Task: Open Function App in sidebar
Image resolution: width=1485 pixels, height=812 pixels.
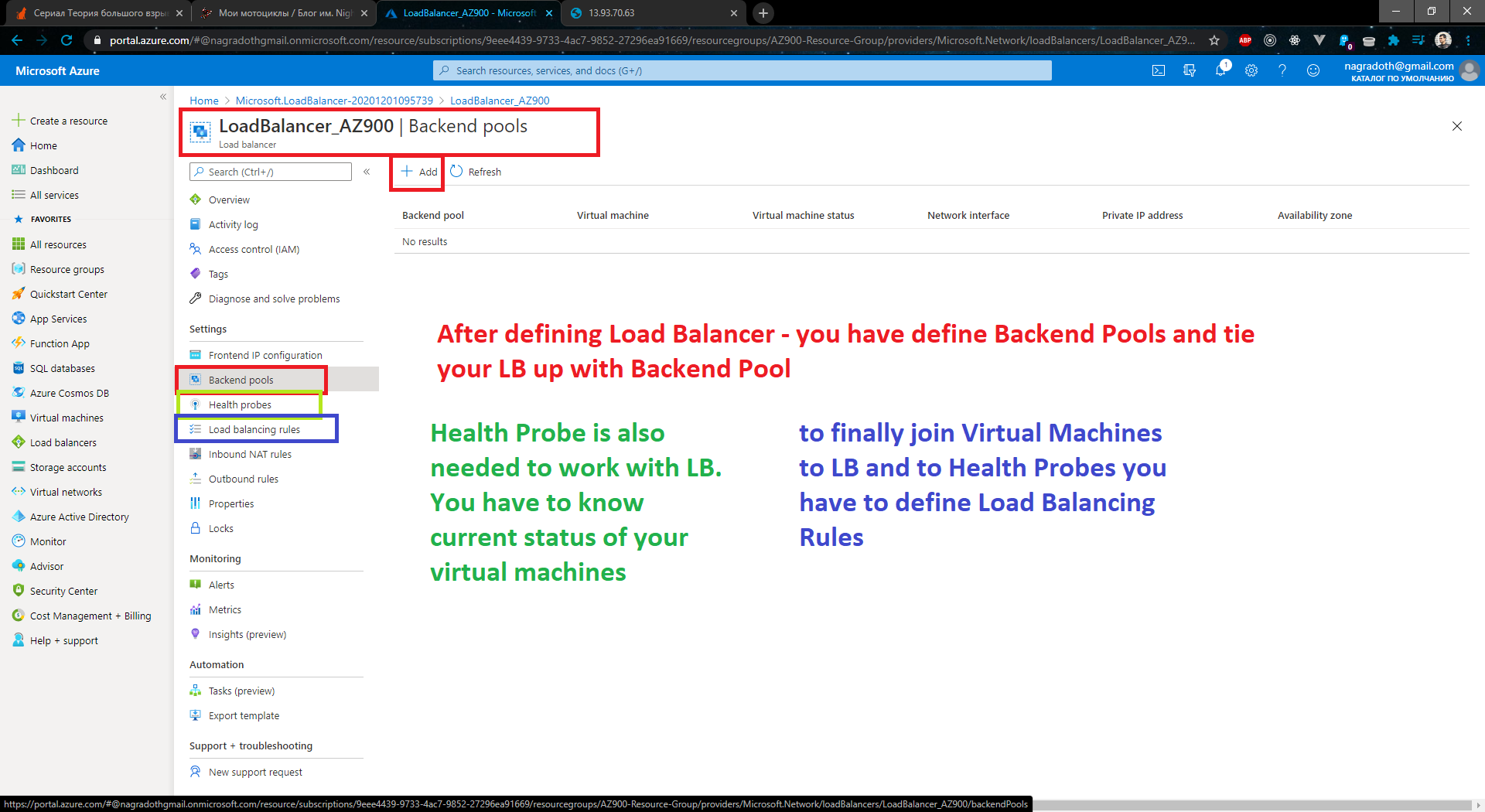Action: pos(51,343)
